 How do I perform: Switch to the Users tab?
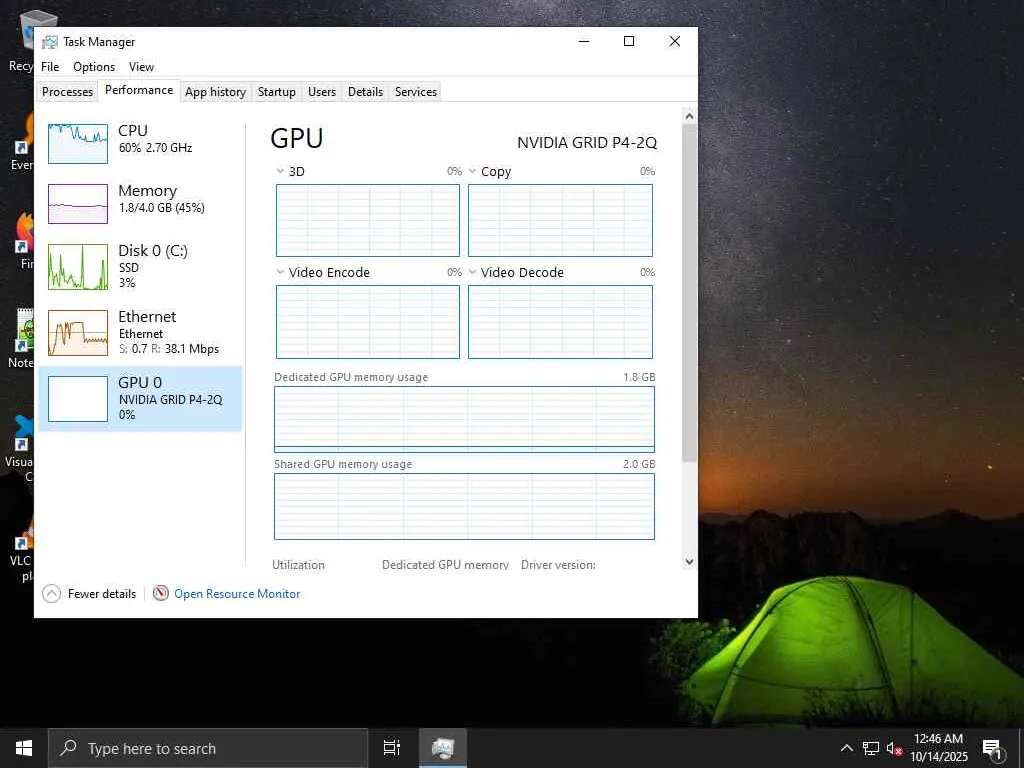pyautogui.click(x=322, y=91)
